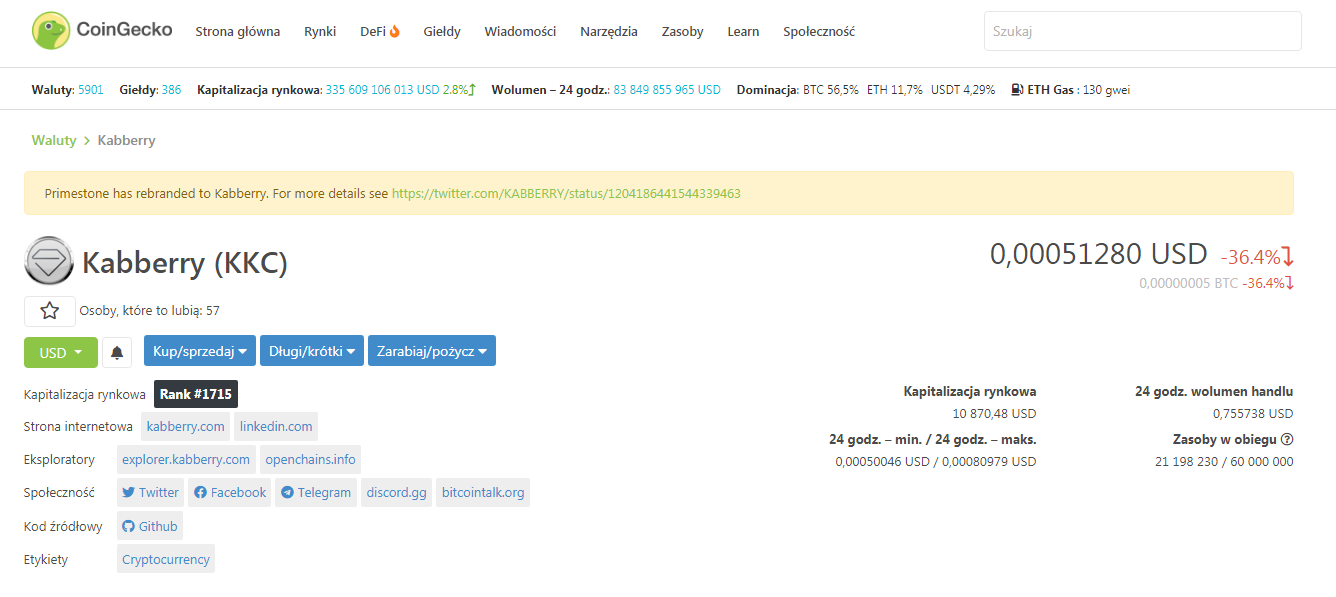The image size is (1336, 597).
Task: Focus the Szukaj search field
Action: coord(1143,31)
